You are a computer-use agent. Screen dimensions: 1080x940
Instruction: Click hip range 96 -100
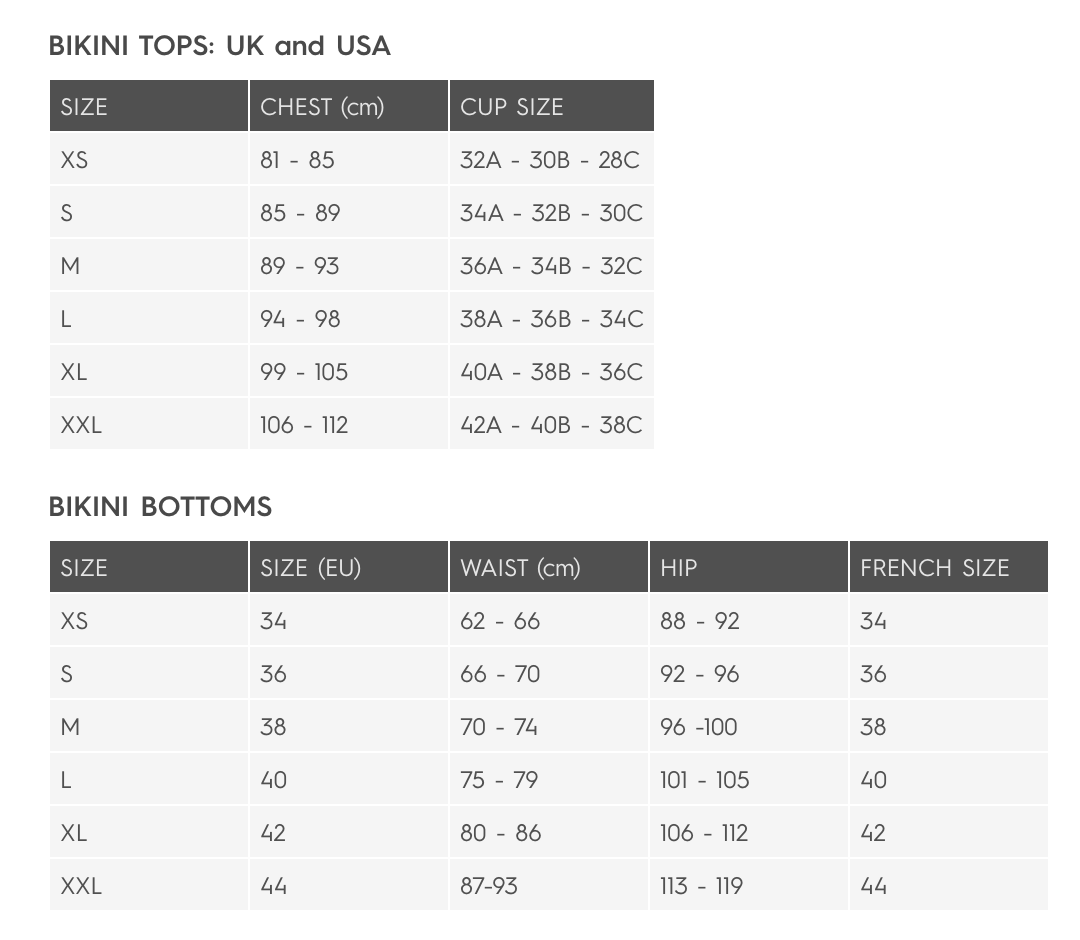pos(699,727)
